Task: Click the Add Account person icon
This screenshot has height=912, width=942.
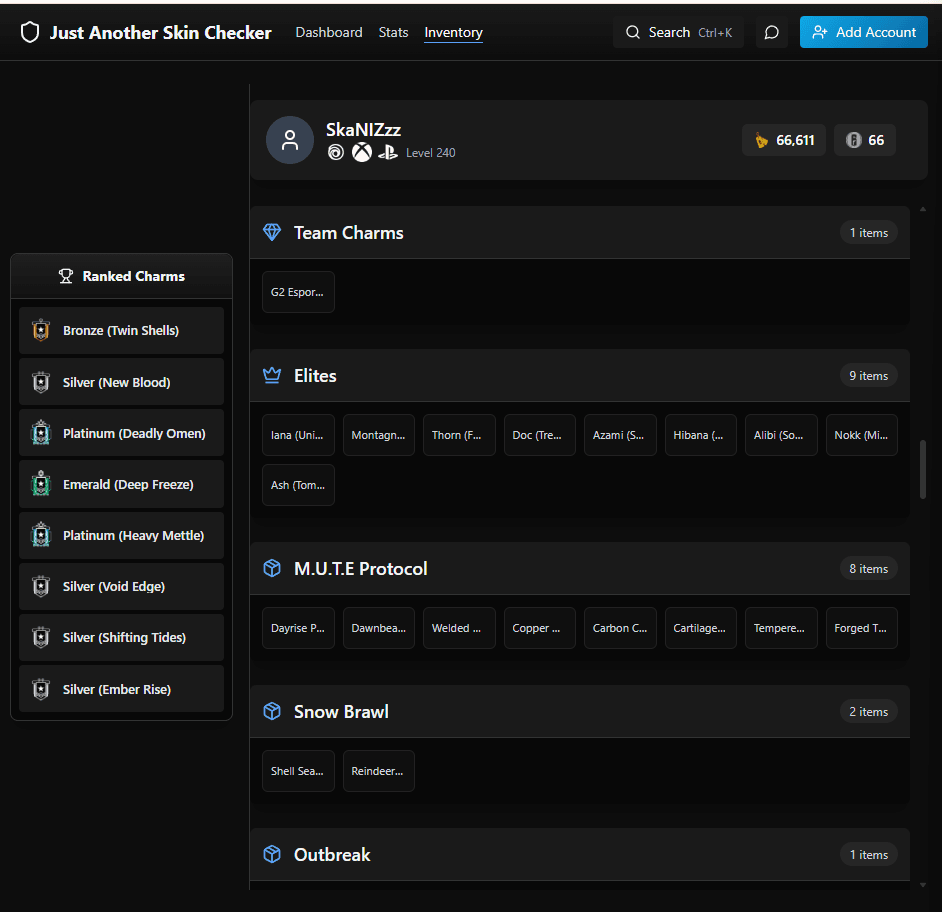Action: coord(819,32)
